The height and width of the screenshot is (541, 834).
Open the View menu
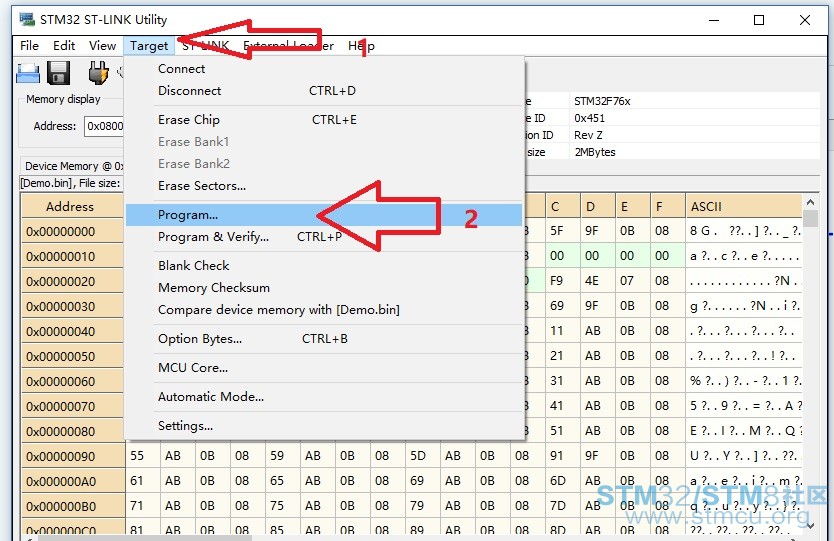(x=102, y=46)
